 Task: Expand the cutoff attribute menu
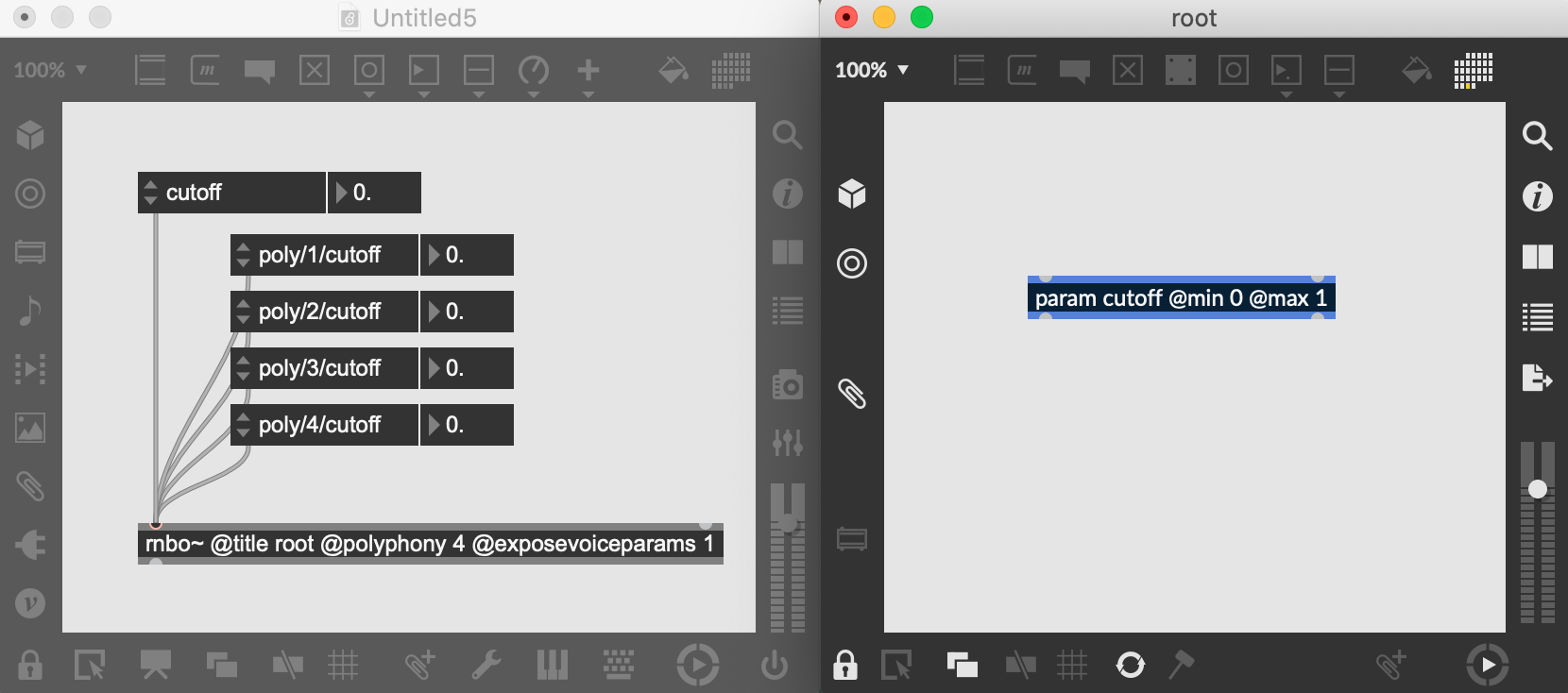click(150, 193)
